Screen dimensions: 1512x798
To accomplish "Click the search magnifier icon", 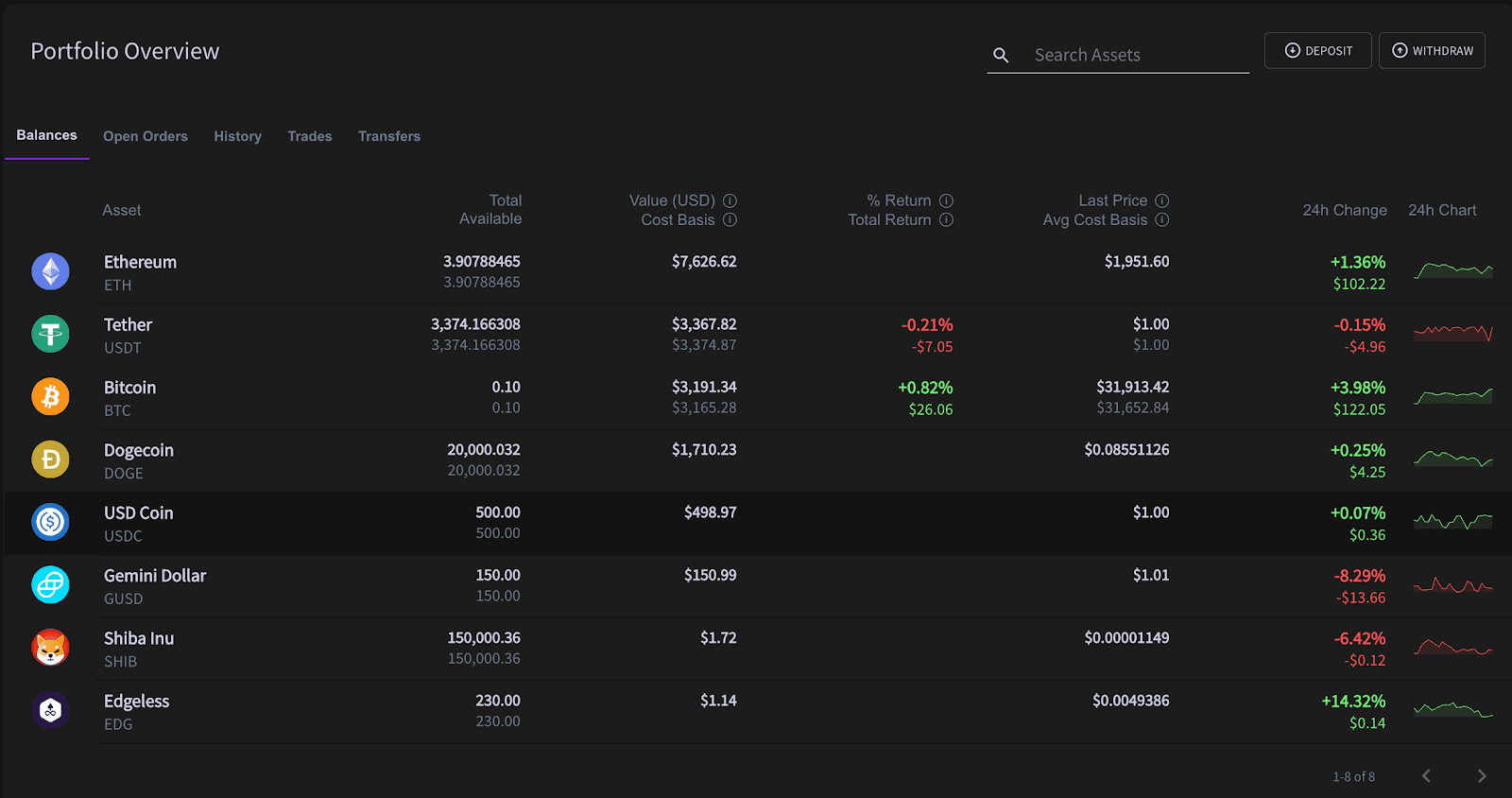I will [1001, 56].
